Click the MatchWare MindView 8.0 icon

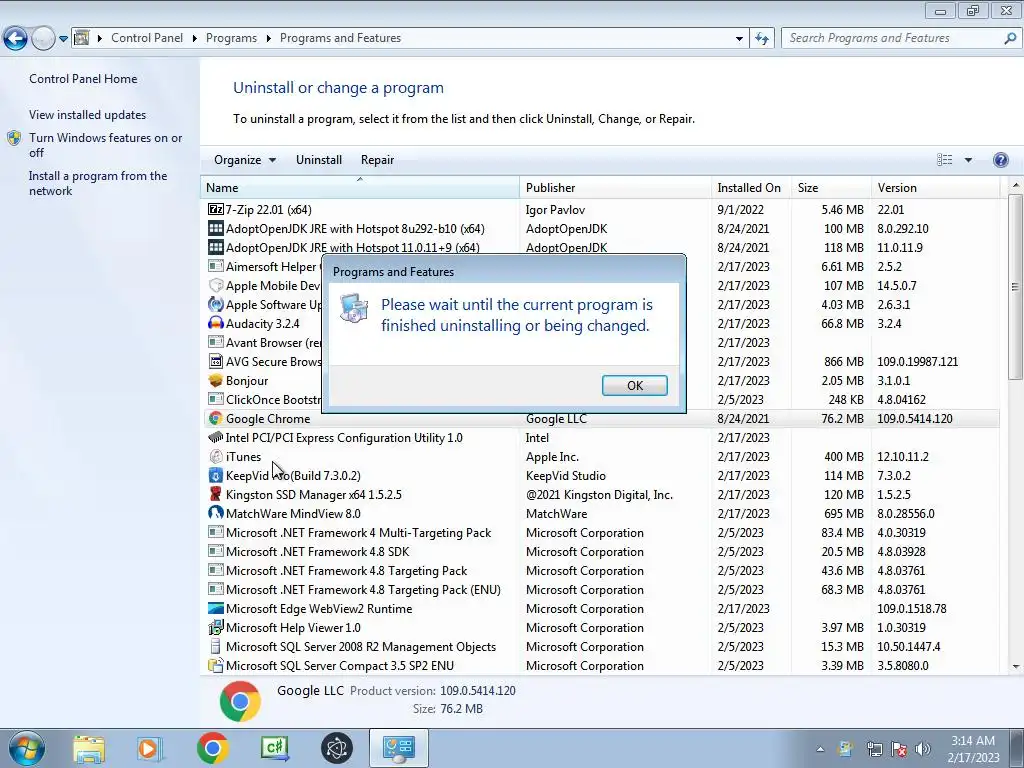[x=216, y=513]
